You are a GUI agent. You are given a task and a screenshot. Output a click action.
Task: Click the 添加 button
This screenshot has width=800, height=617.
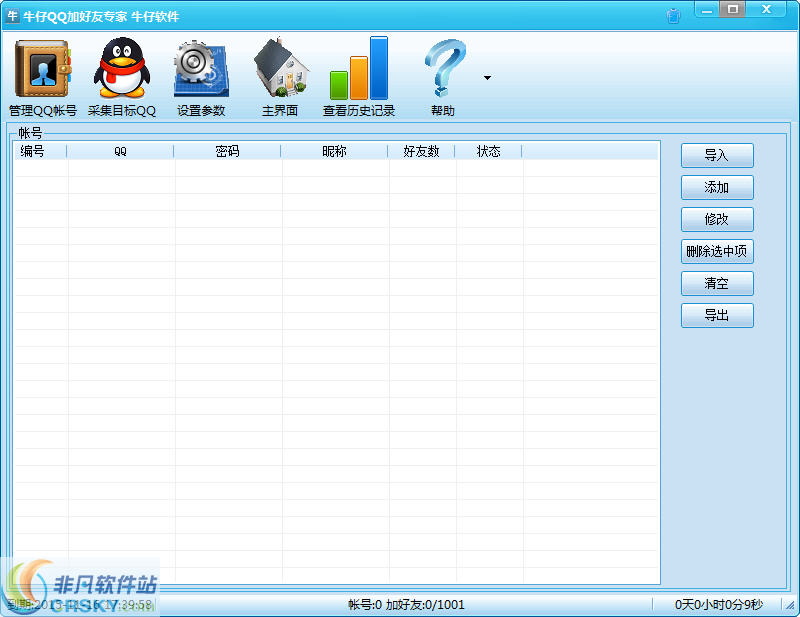pos(717,187)
